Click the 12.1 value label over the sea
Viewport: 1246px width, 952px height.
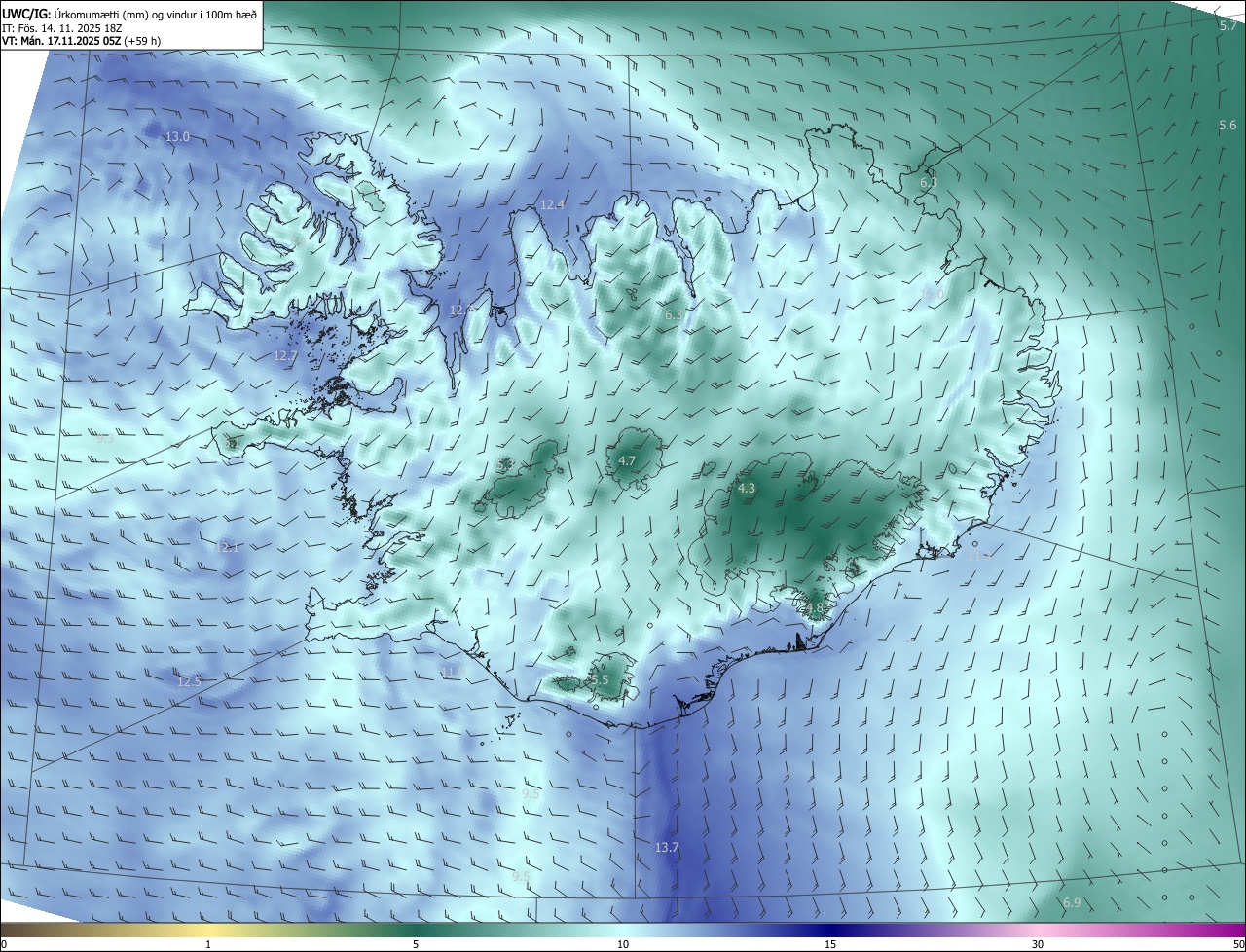(226, 548)
